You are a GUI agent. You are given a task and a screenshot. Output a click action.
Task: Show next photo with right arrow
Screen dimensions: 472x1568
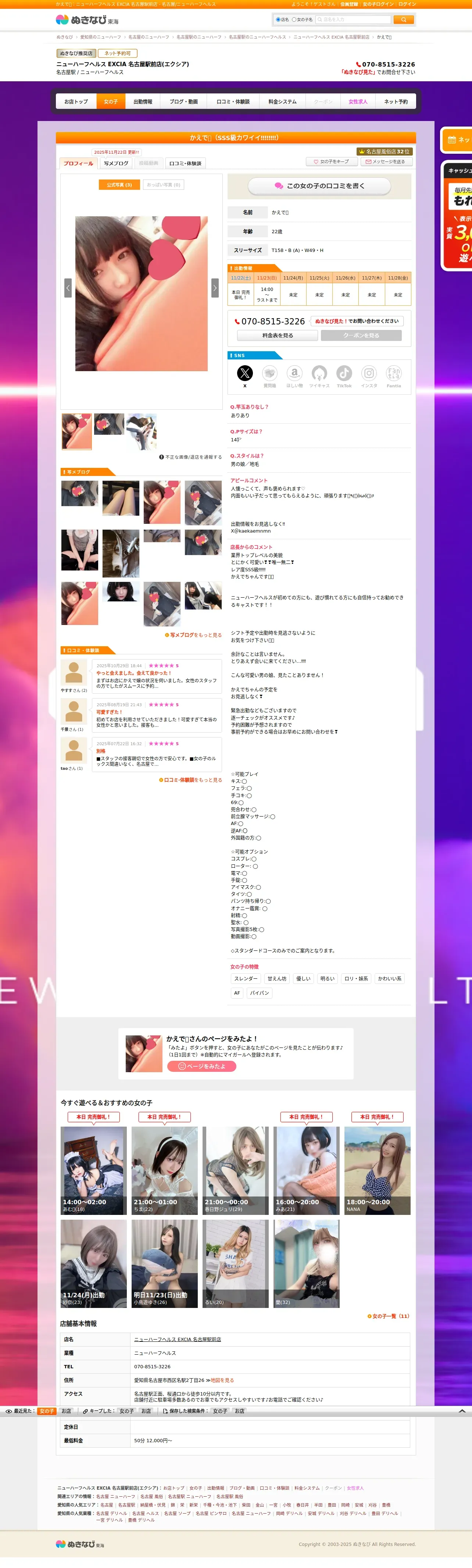[215, 287]
